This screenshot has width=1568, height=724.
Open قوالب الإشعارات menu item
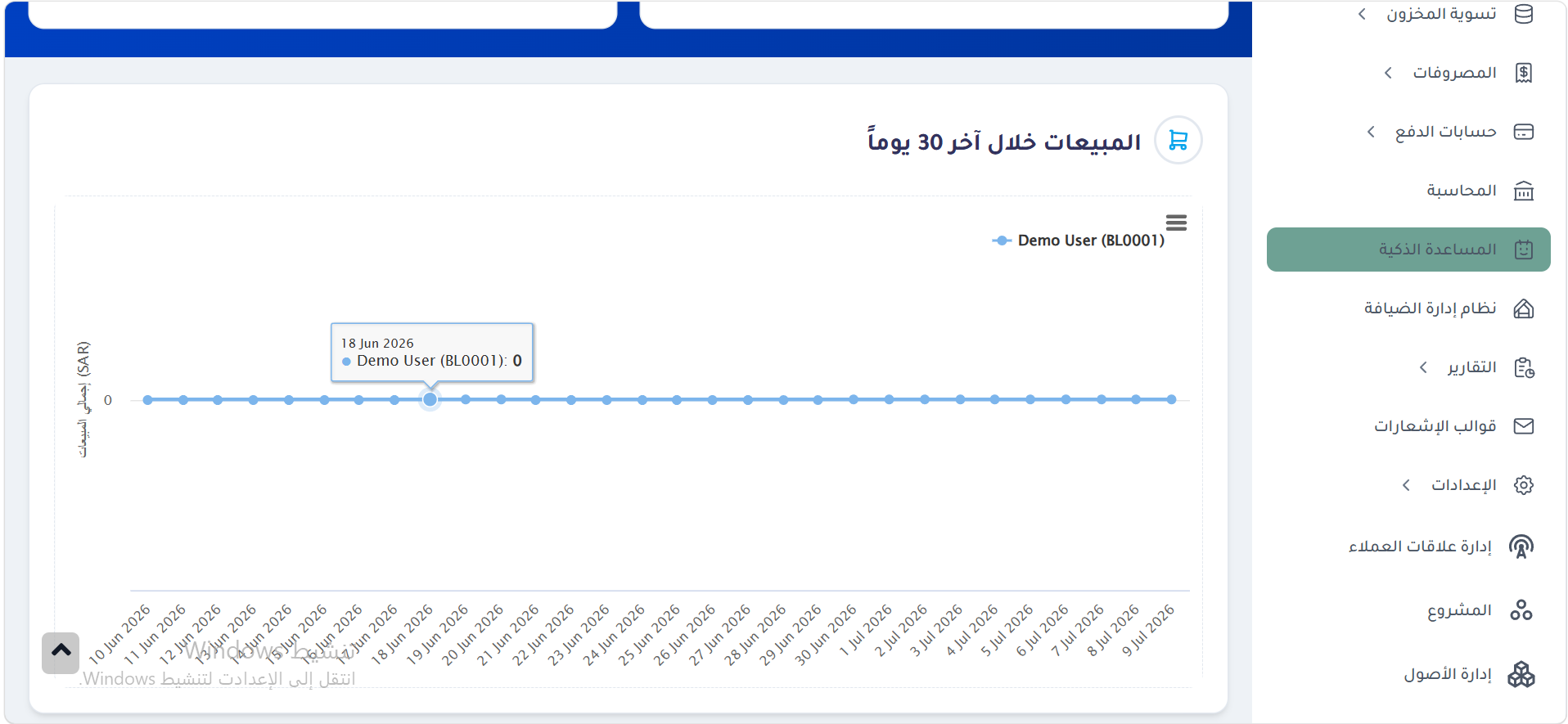[x=1435, y=426]
